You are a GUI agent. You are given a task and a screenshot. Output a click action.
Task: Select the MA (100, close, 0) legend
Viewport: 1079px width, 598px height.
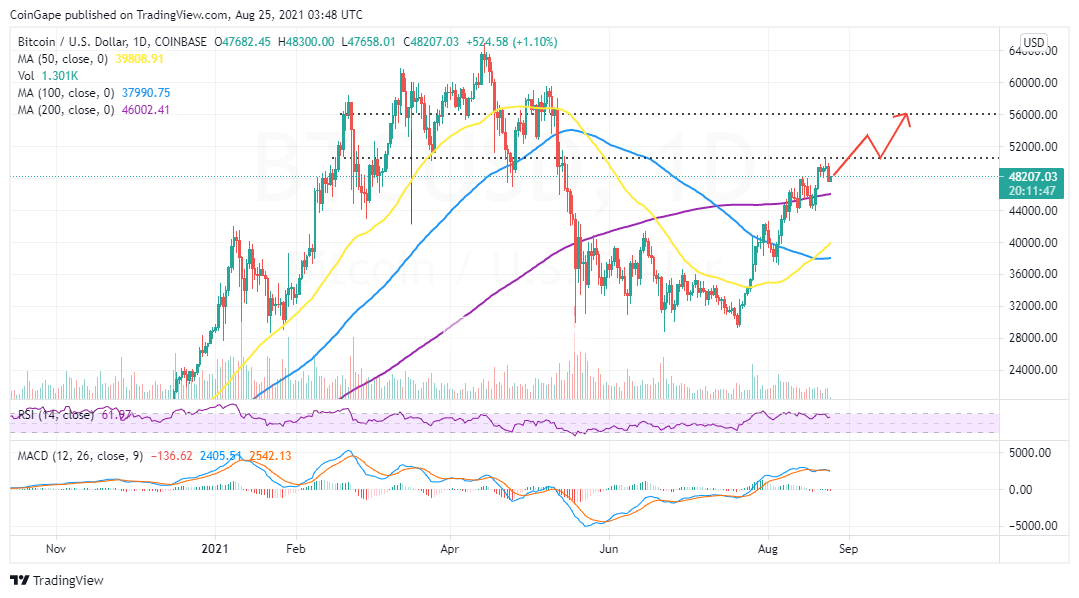click(66, 92)
